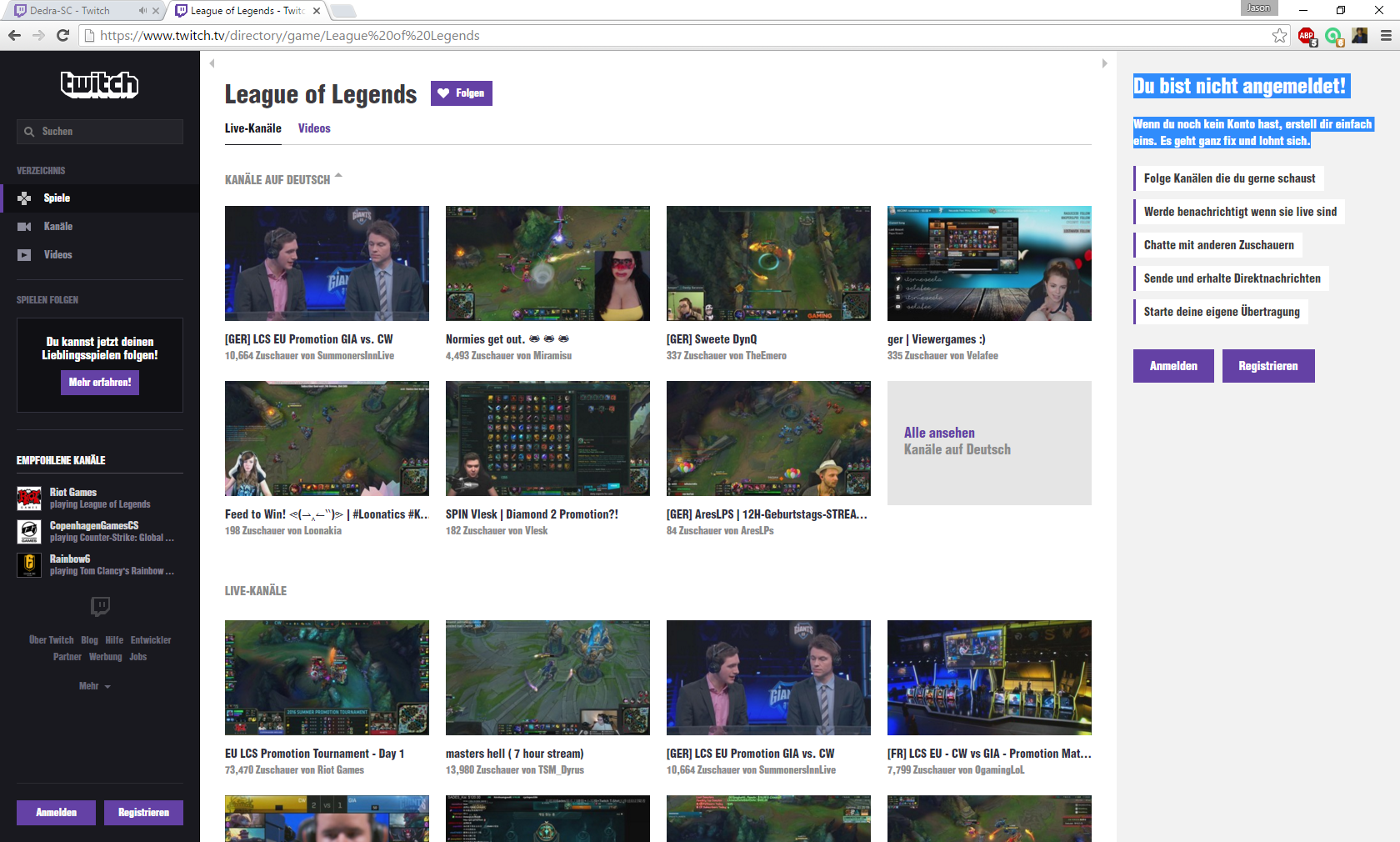The height and width of the screenshot is (842, 1400).
Task: Open the Werbung footer link
Action: click(106, 657)
